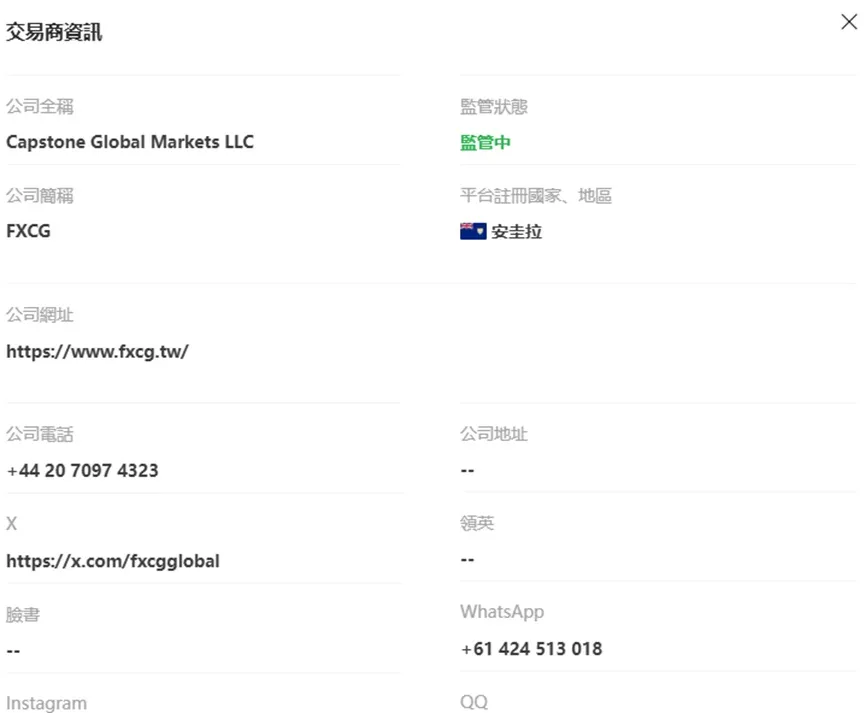Select WhatsApp number +61 424 513 018
The width and height of the screenshot is (865, 713).
pyautogui.click(x=531, y=649)
